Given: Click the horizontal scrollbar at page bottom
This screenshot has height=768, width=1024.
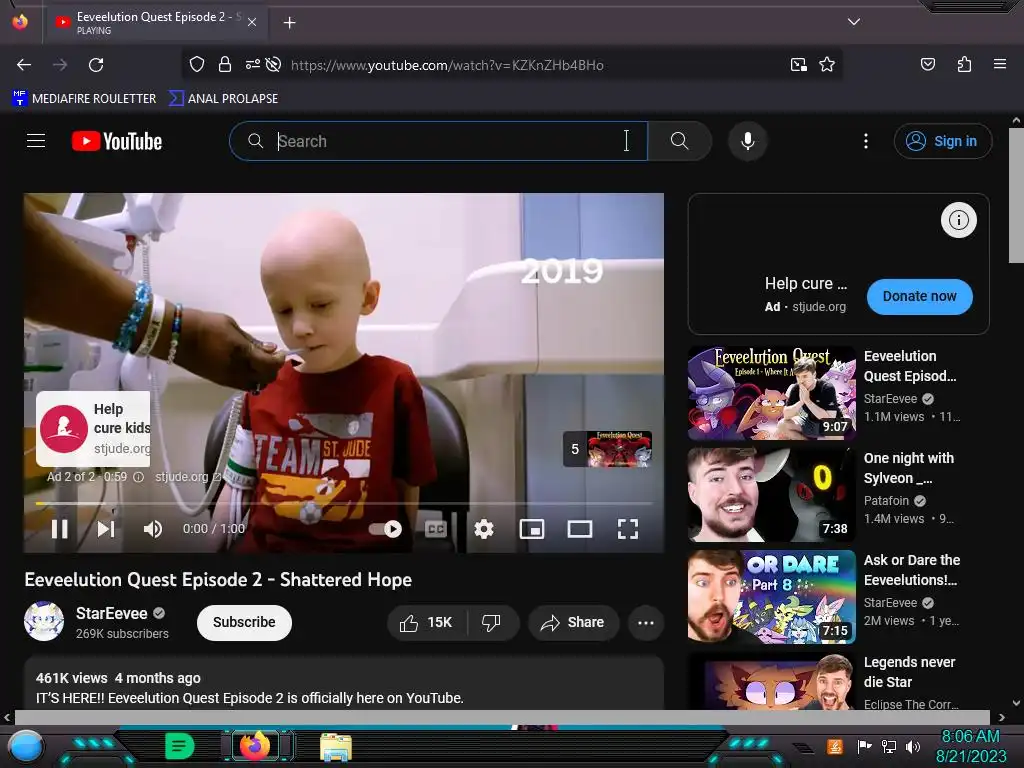Looking at the screenshot, I should pos(502,718).
